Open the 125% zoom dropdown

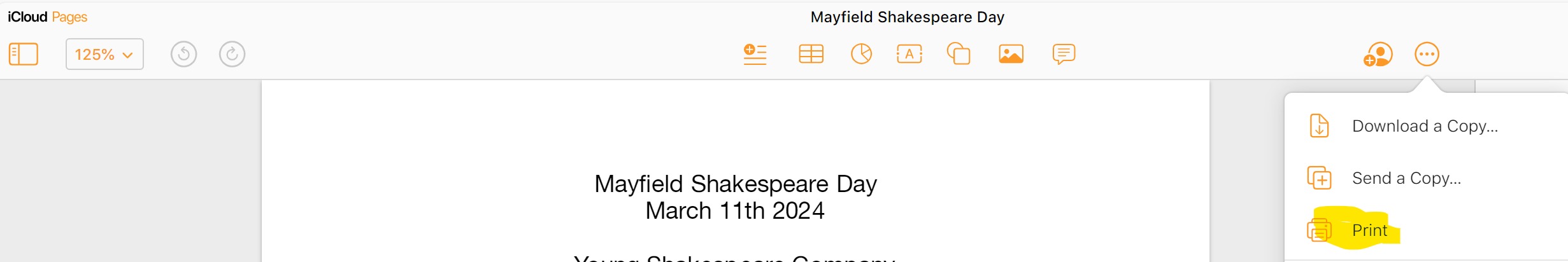tap(104, 54)
